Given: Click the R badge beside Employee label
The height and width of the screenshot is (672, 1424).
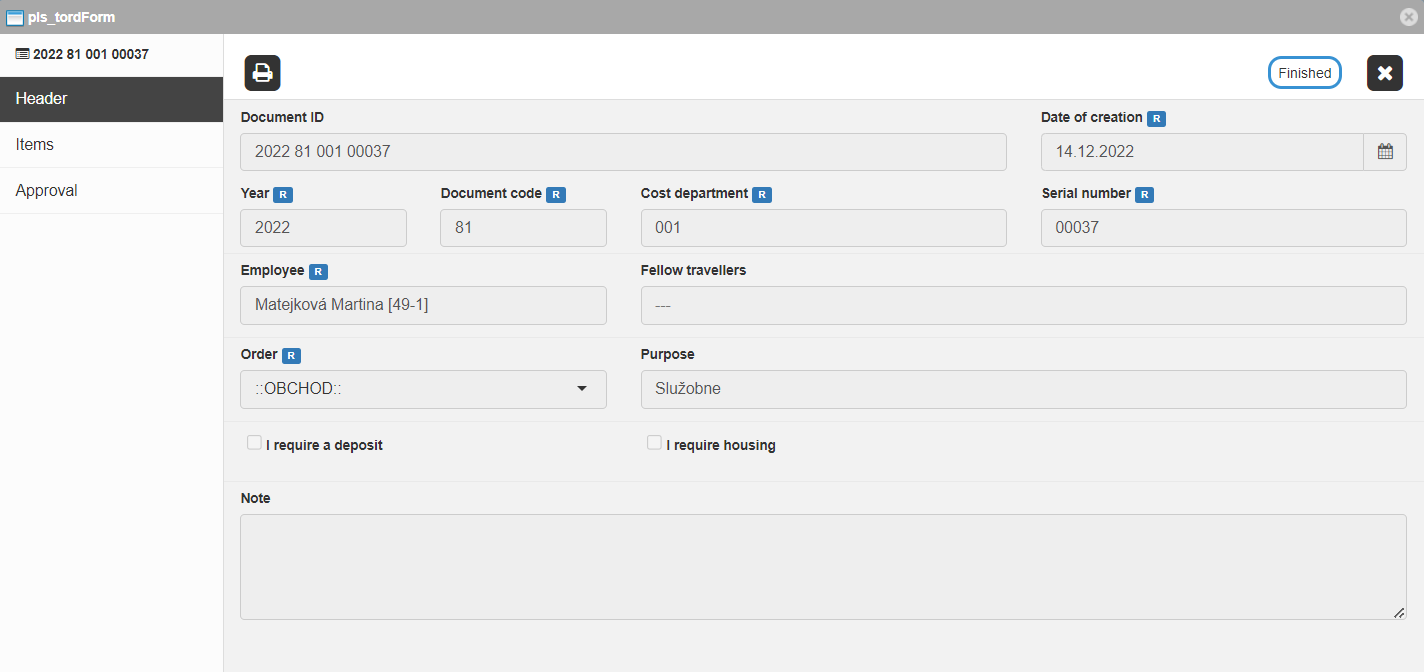Looking at the screenshot, I should point(318,272).
